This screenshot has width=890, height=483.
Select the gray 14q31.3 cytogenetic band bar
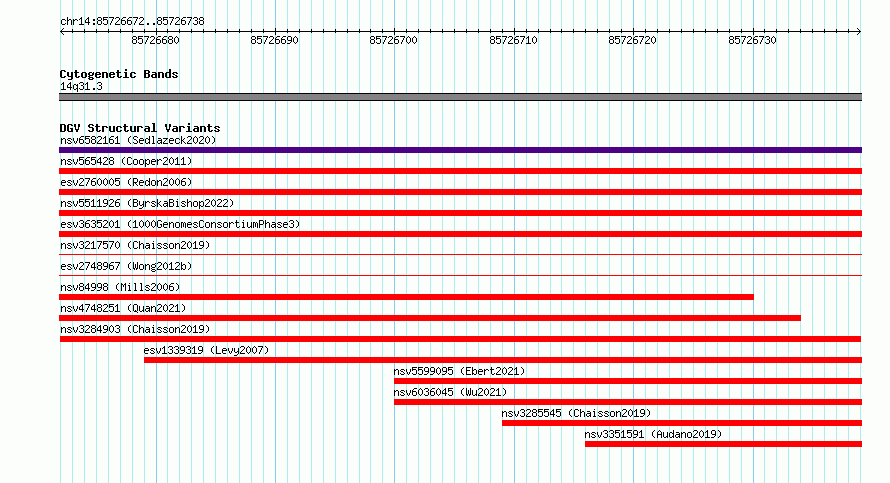[460, 97]
